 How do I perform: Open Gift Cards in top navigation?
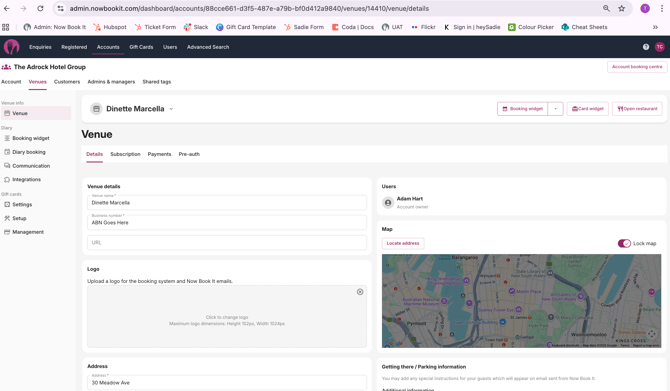141,47
